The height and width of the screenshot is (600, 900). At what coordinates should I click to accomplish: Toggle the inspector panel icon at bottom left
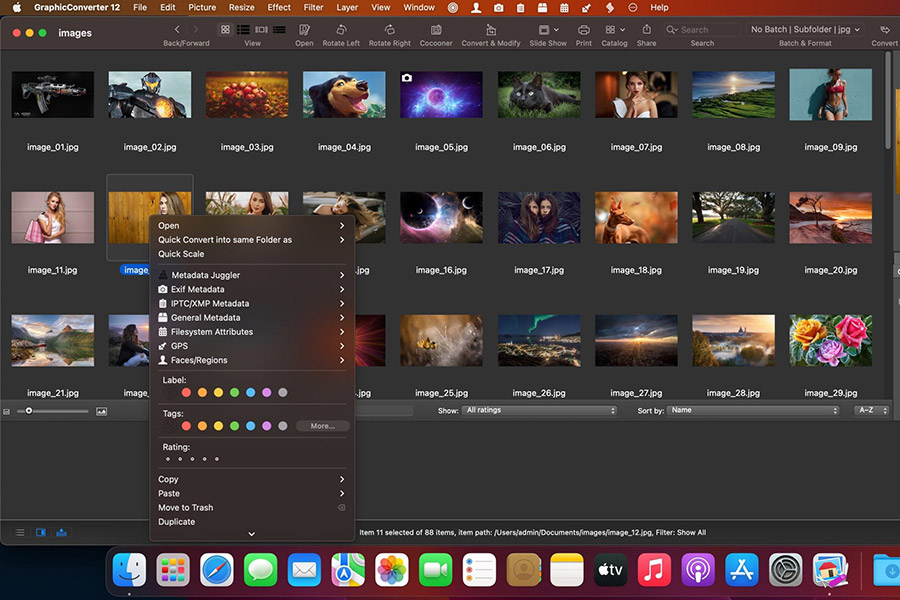[x=40, y=533]
